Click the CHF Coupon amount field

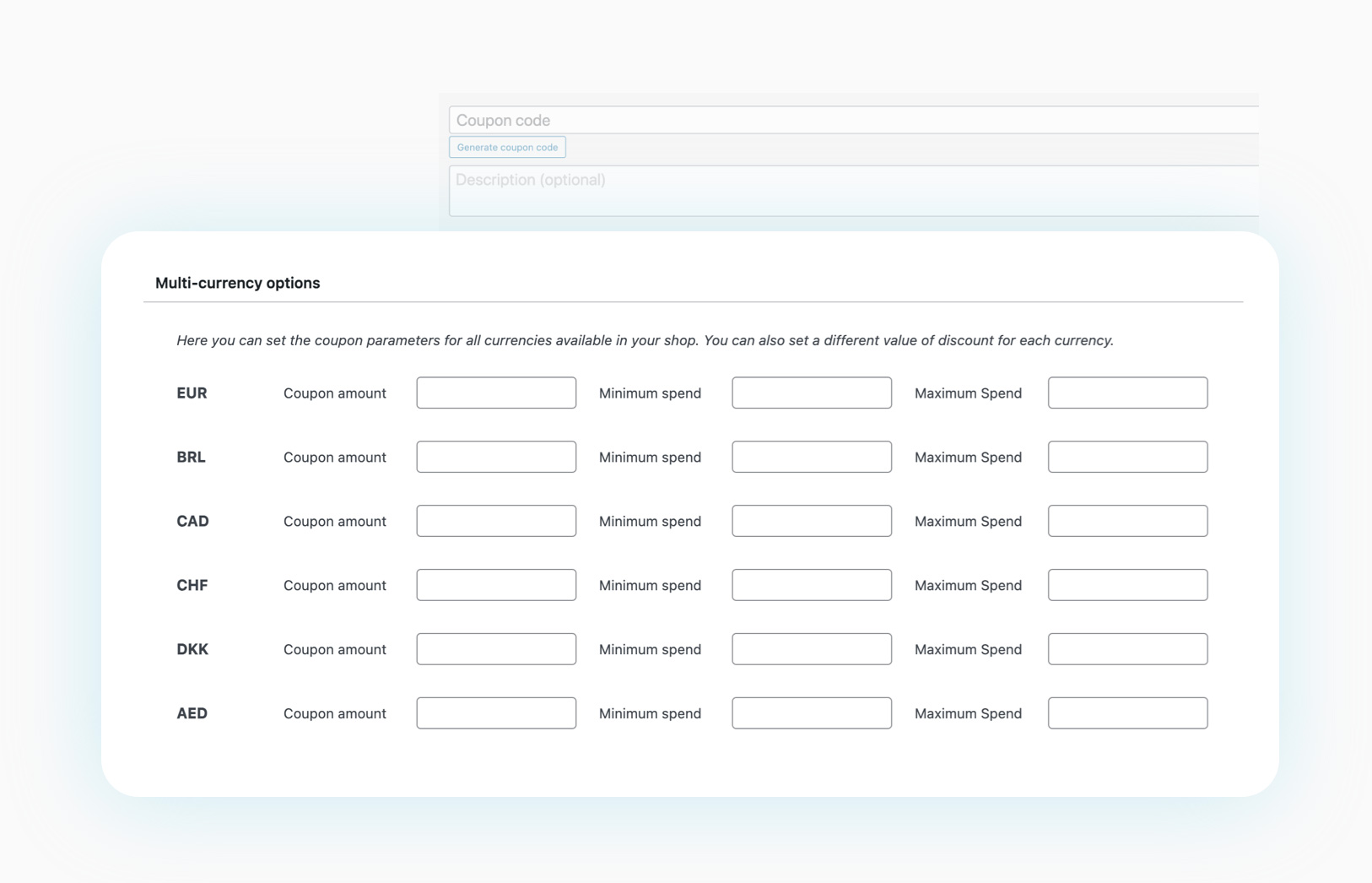(x=496, y=585)
